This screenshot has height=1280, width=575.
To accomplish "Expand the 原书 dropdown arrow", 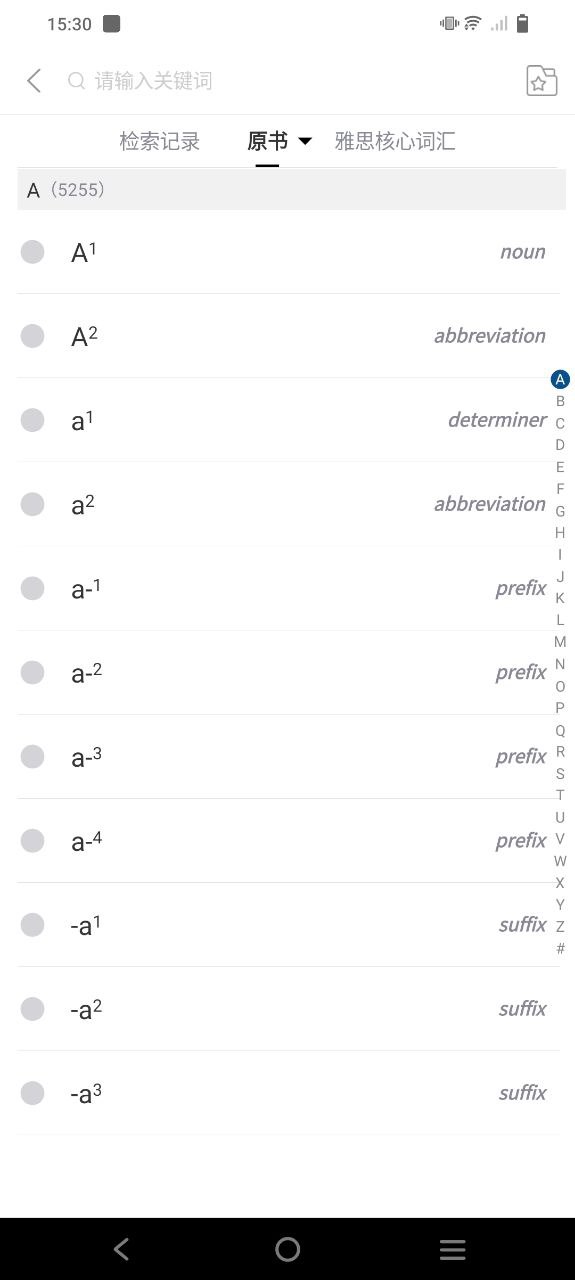I will 305,141.
